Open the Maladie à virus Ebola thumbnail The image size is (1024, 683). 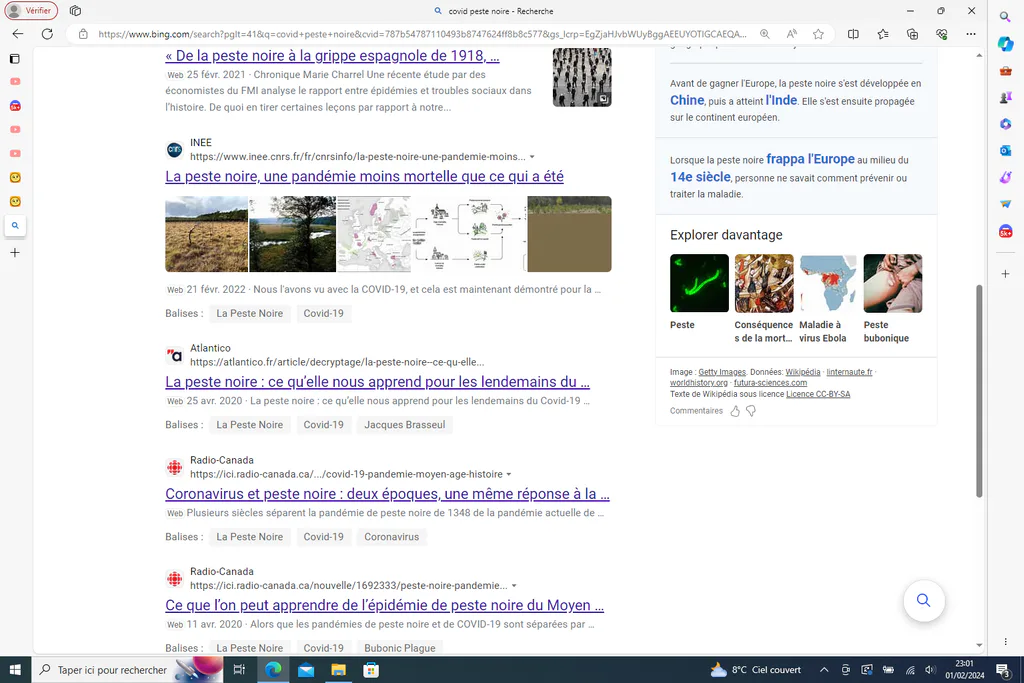tap(827, 283)
